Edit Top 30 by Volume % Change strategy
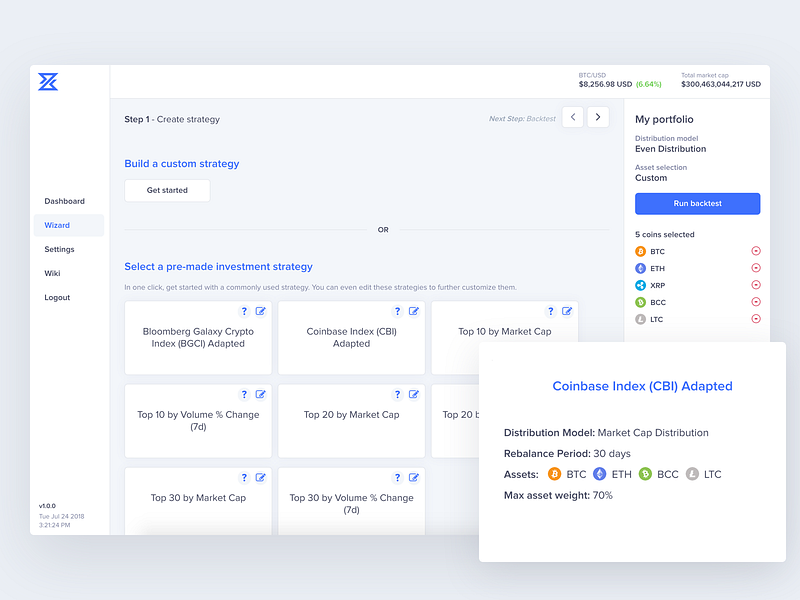The image size is (800, 600). [414, 478]
